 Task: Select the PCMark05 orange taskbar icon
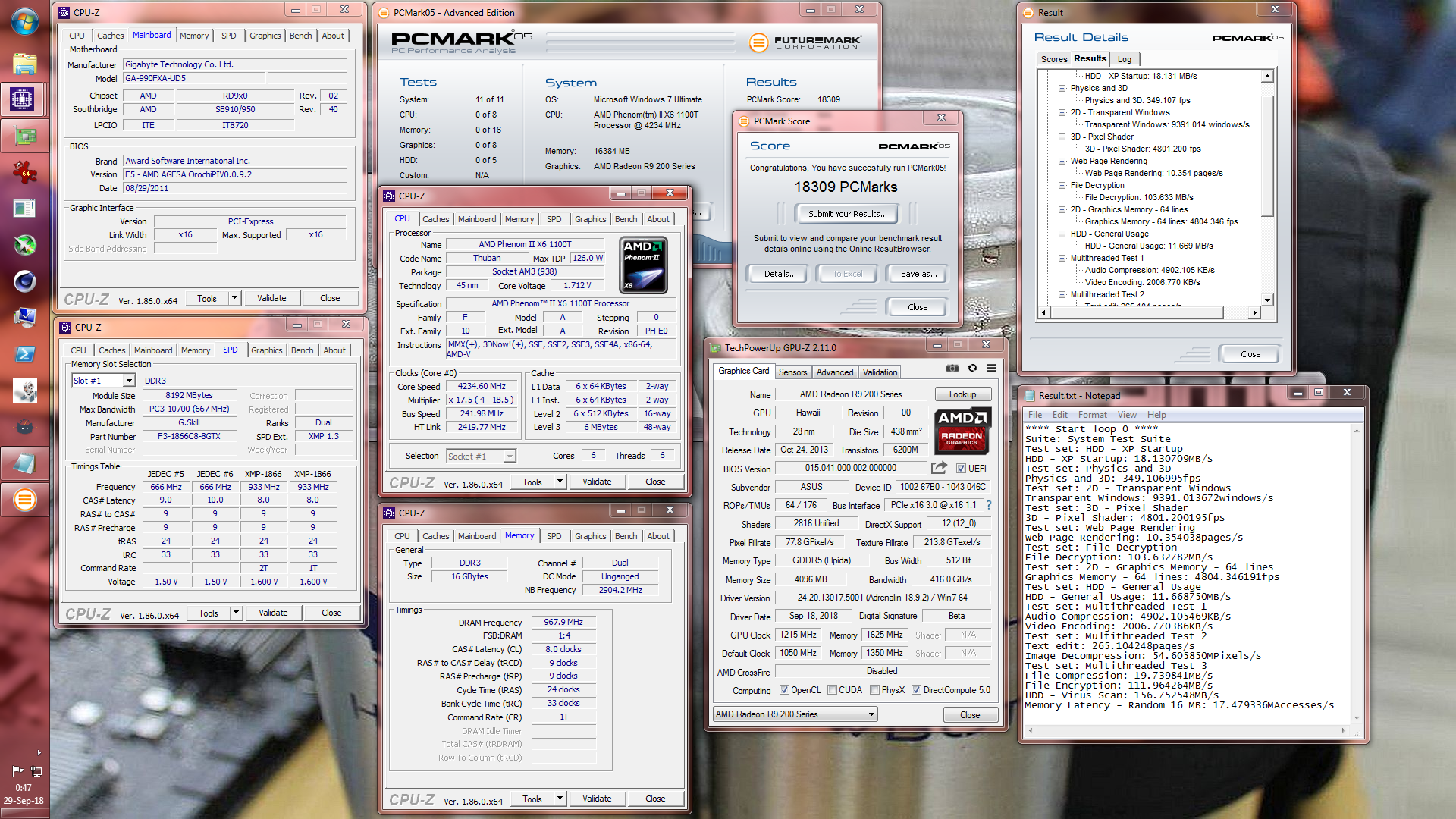pos(25,500)
